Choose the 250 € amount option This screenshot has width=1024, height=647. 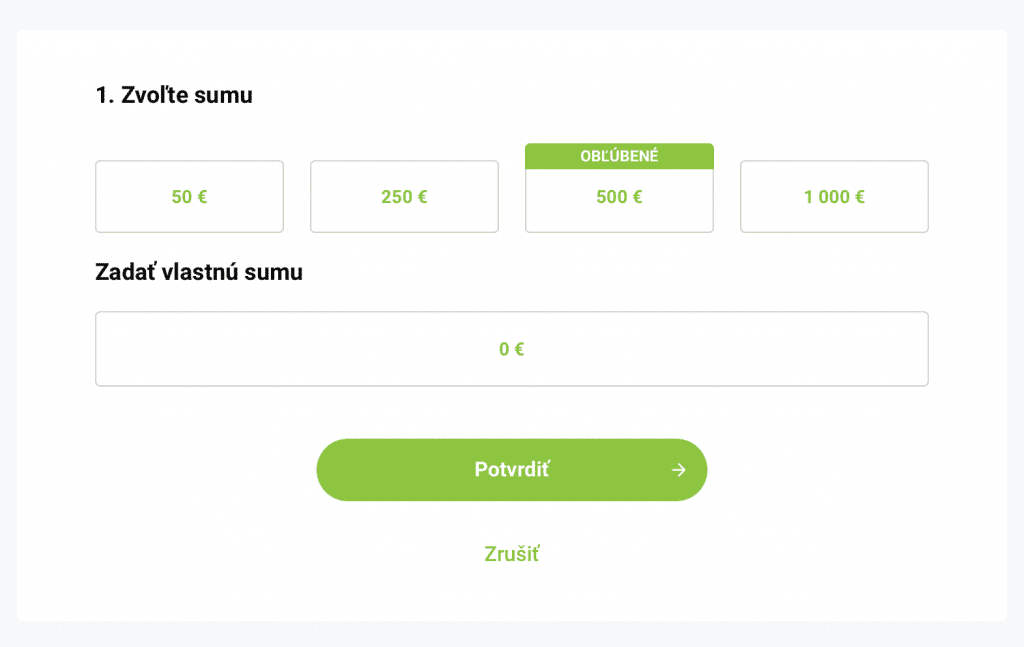tap(404, 197)
